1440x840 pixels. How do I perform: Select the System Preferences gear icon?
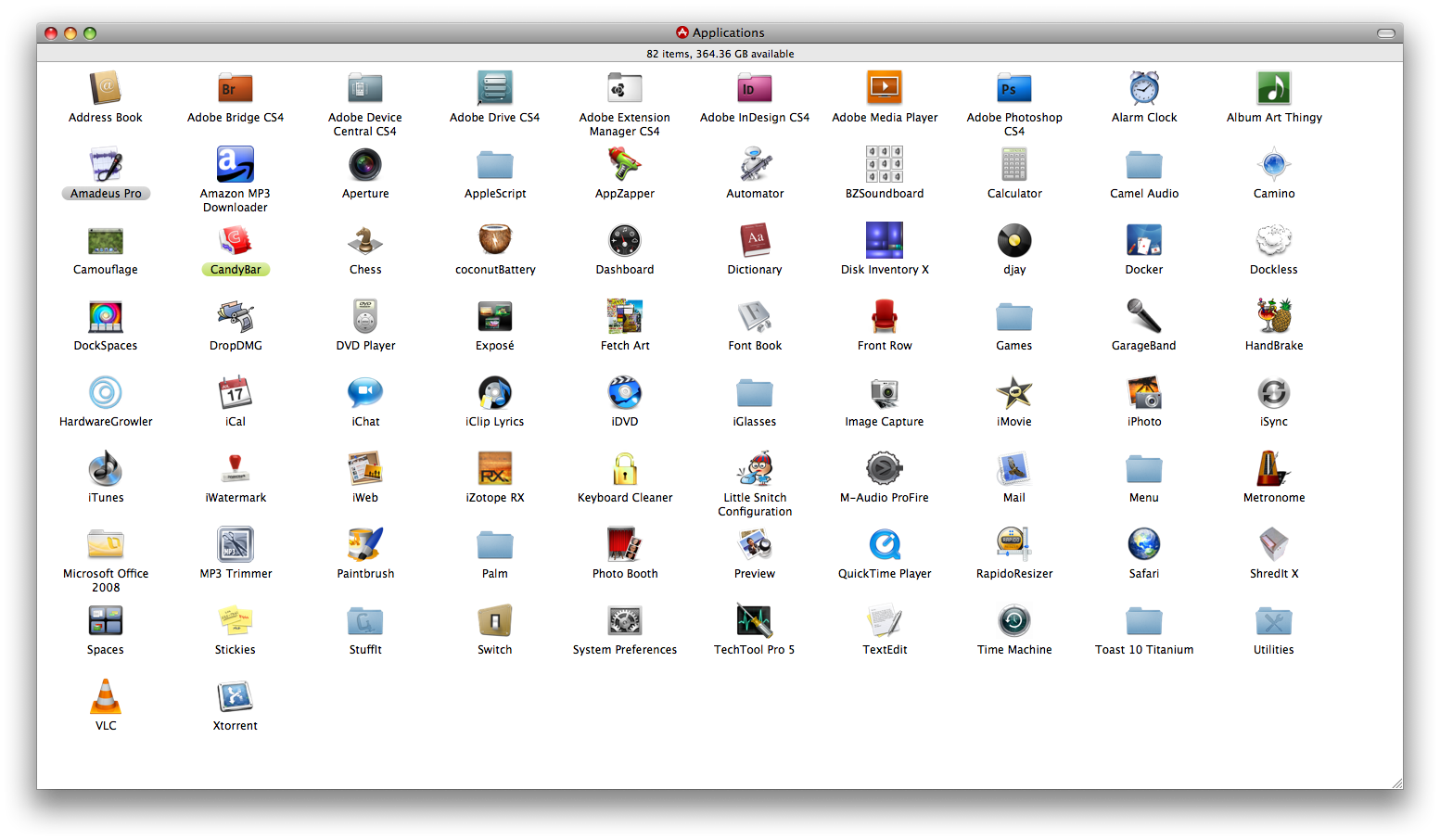(625, 620)
